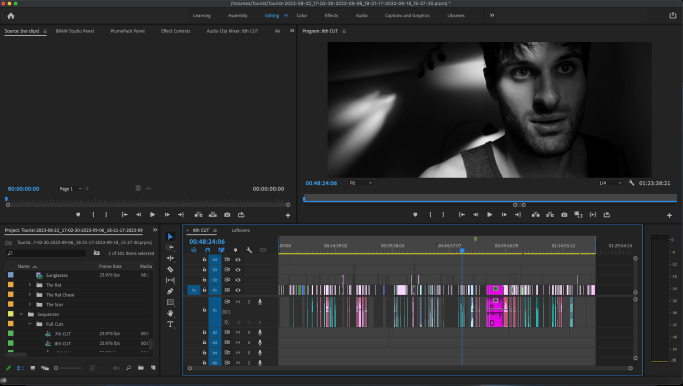The height and width of the screenshot is (386, 683).
Task: Switch to Effects workspace
Action: click(x=331, y=16)
